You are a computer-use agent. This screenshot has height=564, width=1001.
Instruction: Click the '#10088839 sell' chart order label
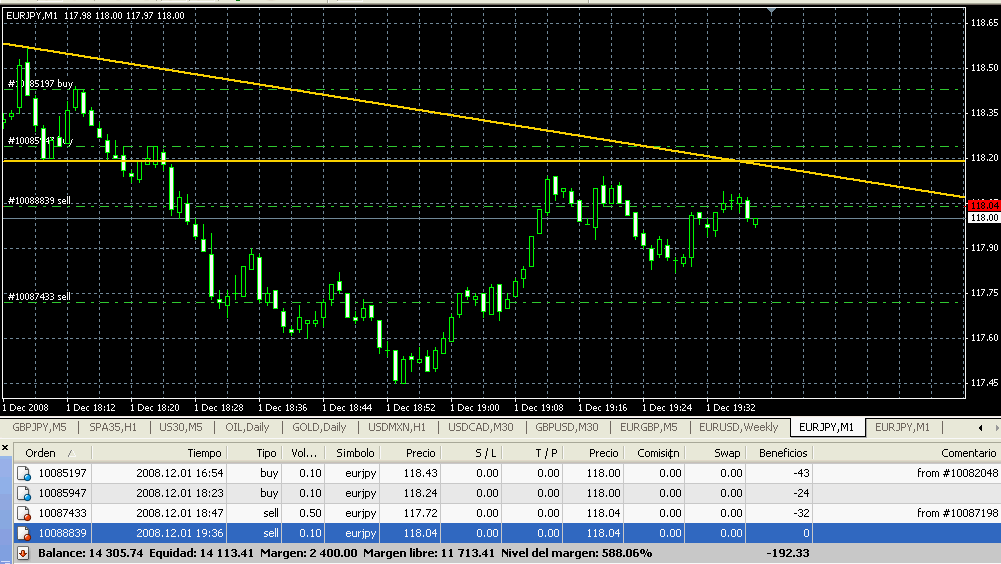39,201
